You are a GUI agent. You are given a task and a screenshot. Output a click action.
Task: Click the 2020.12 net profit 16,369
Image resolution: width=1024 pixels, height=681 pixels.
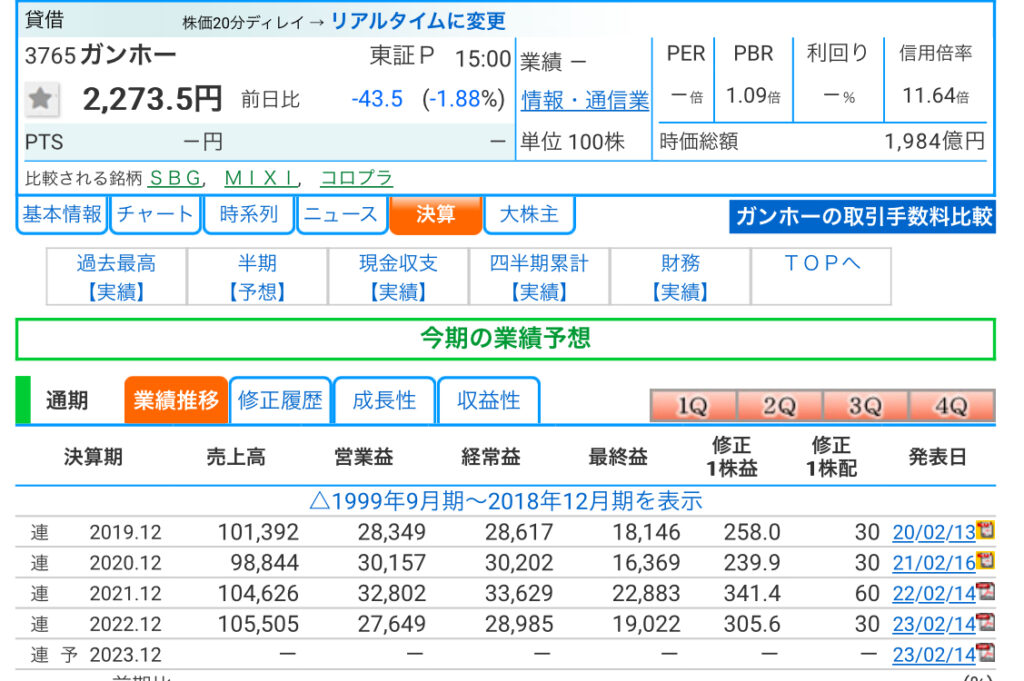647,563
